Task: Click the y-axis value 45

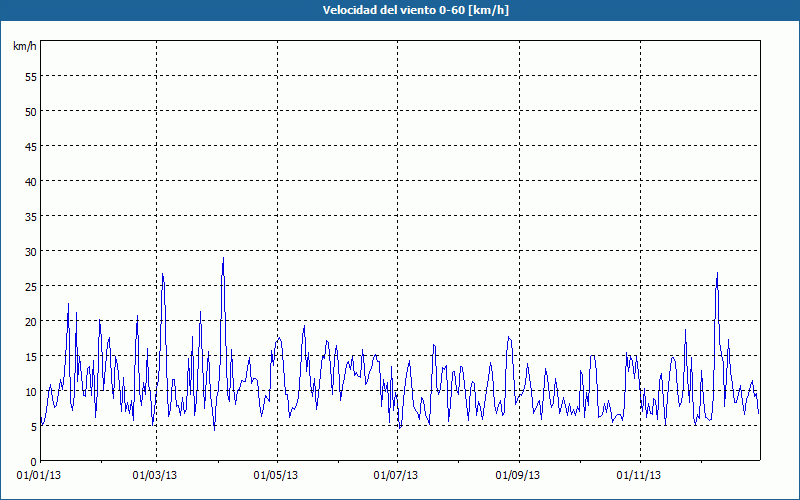Action: [31, 147]
